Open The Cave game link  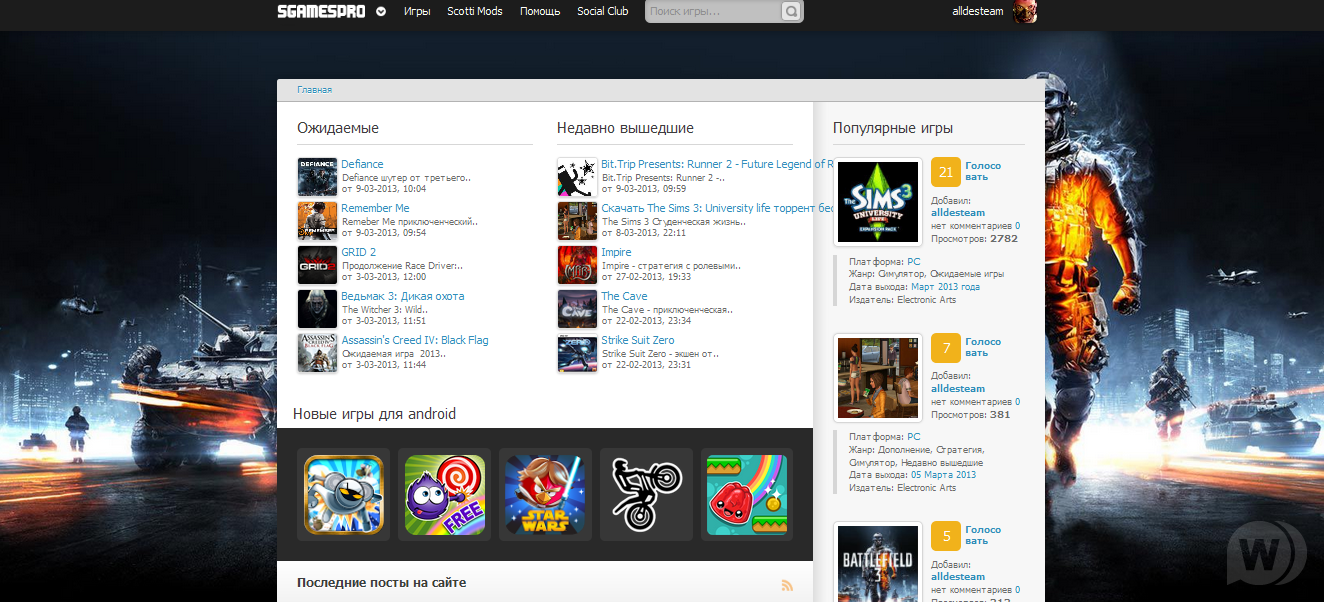624,296
